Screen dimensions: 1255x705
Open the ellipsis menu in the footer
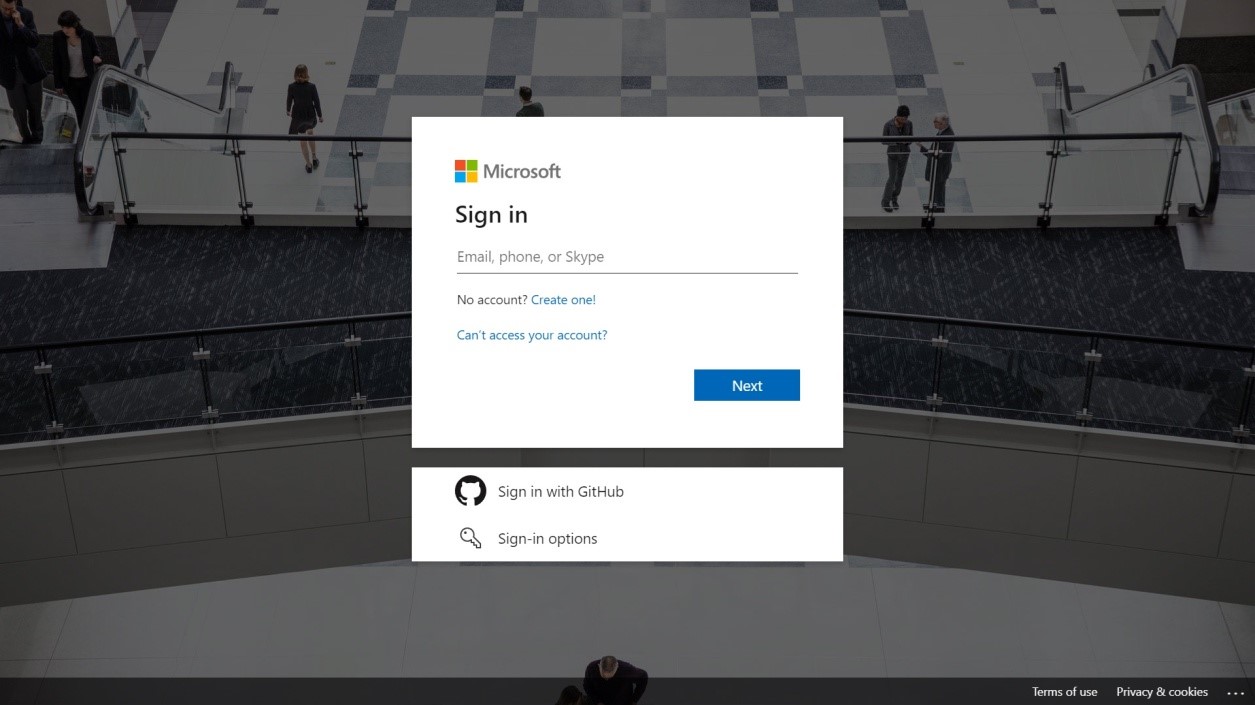point(1235,692)
